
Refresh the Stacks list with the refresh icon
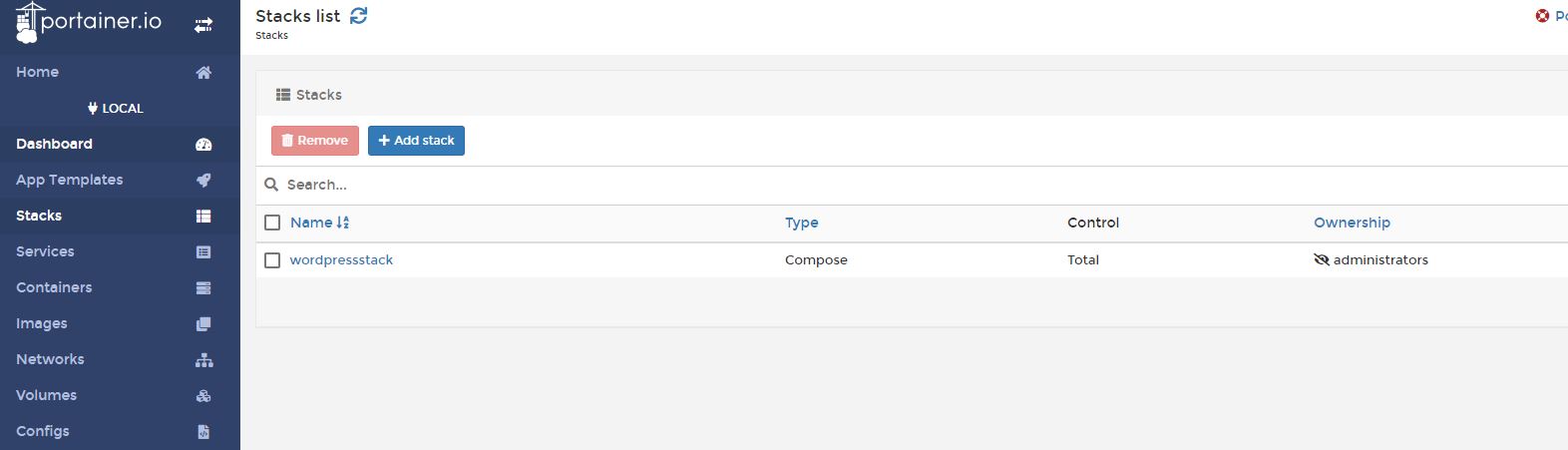point(359,15)
